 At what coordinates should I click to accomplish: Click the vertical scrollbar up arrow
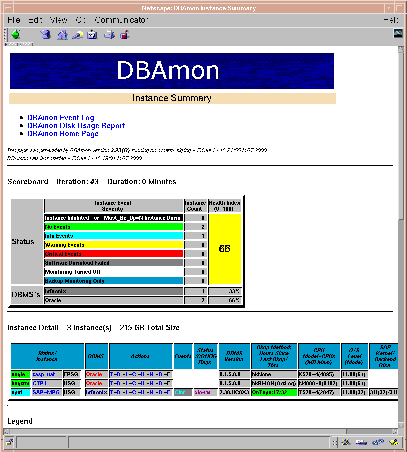pos(401,49)
